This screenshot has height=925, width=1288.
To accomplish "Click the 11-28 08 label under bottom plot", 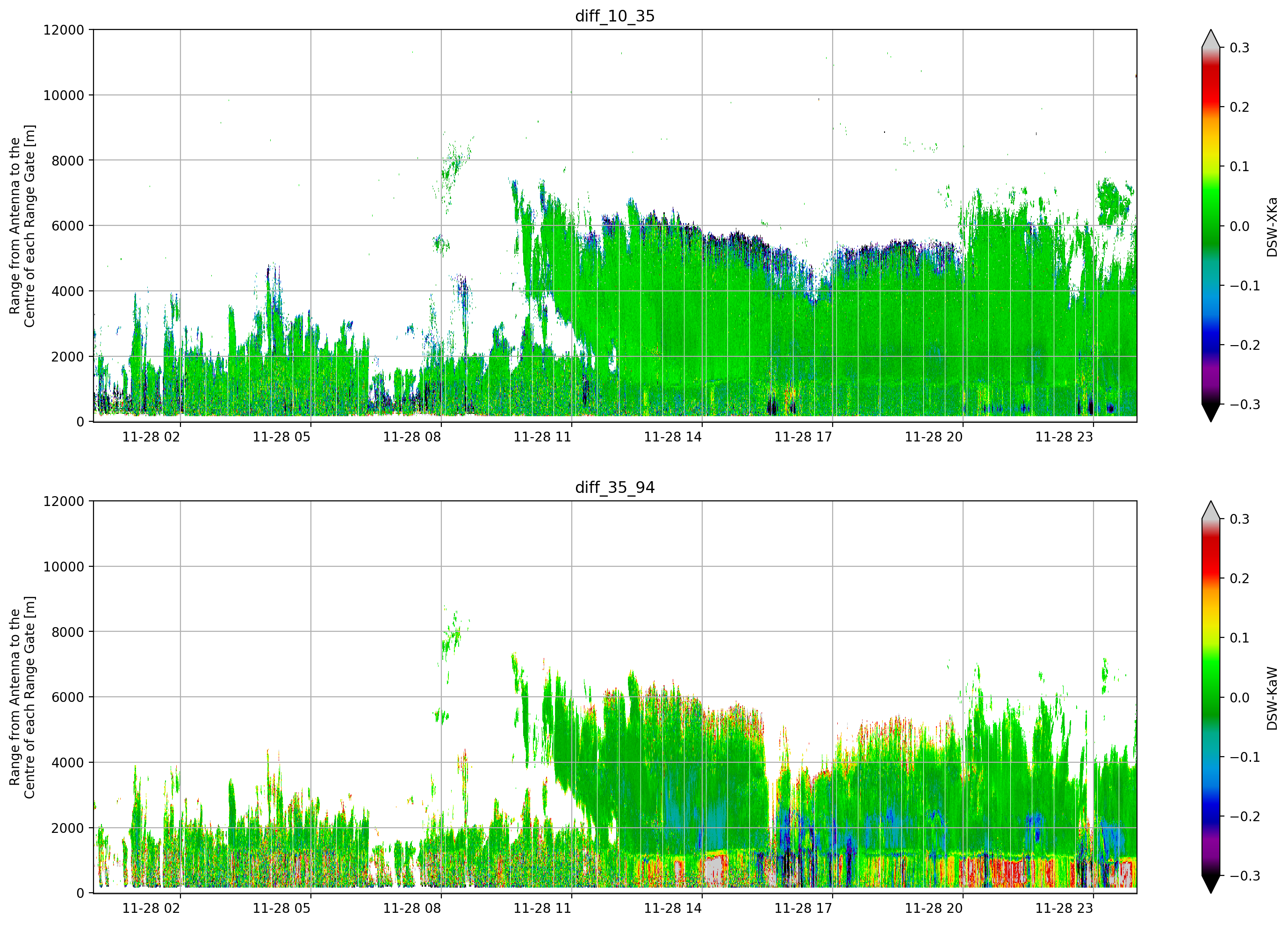I will [412, 909].
